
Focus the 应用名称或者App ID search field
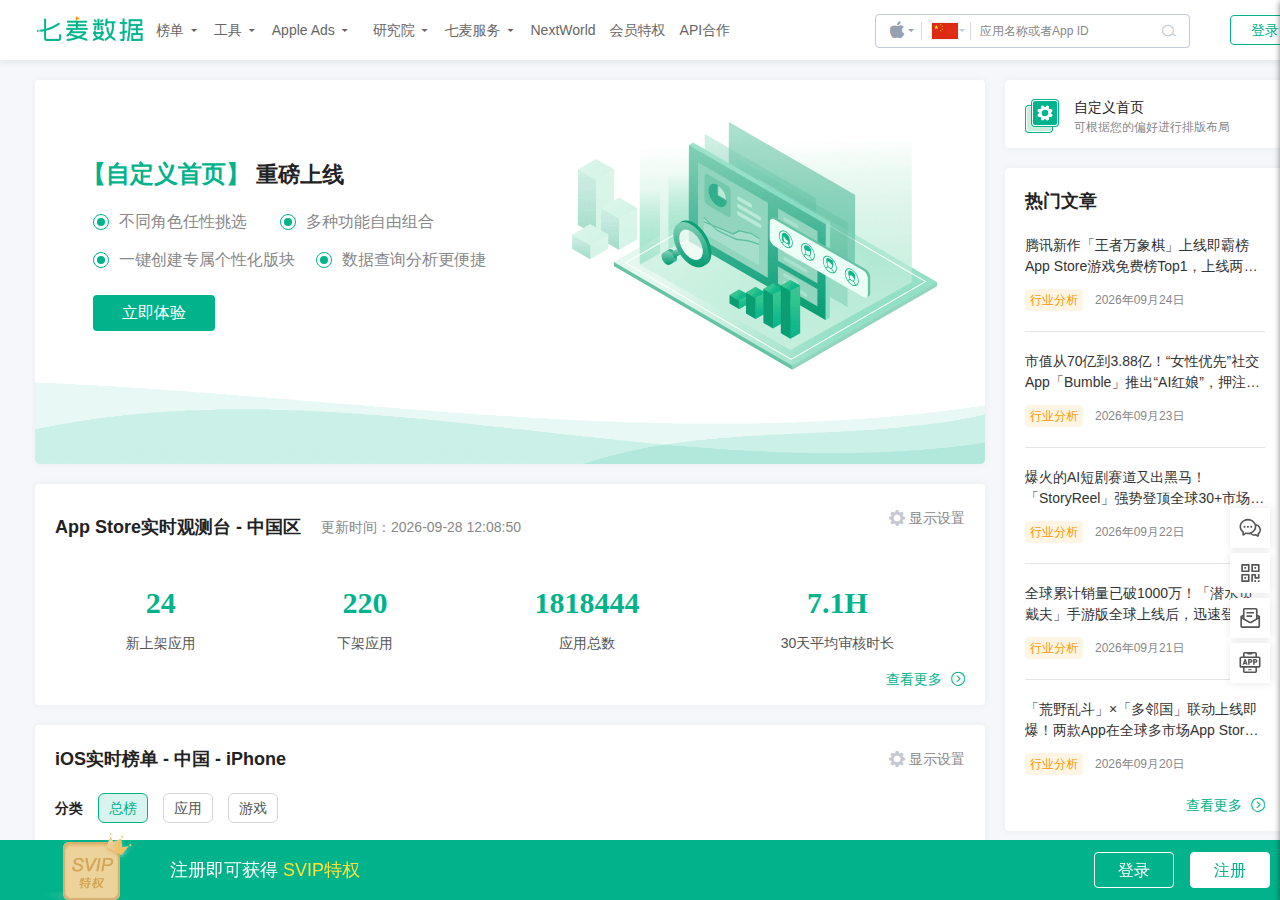1066,31
